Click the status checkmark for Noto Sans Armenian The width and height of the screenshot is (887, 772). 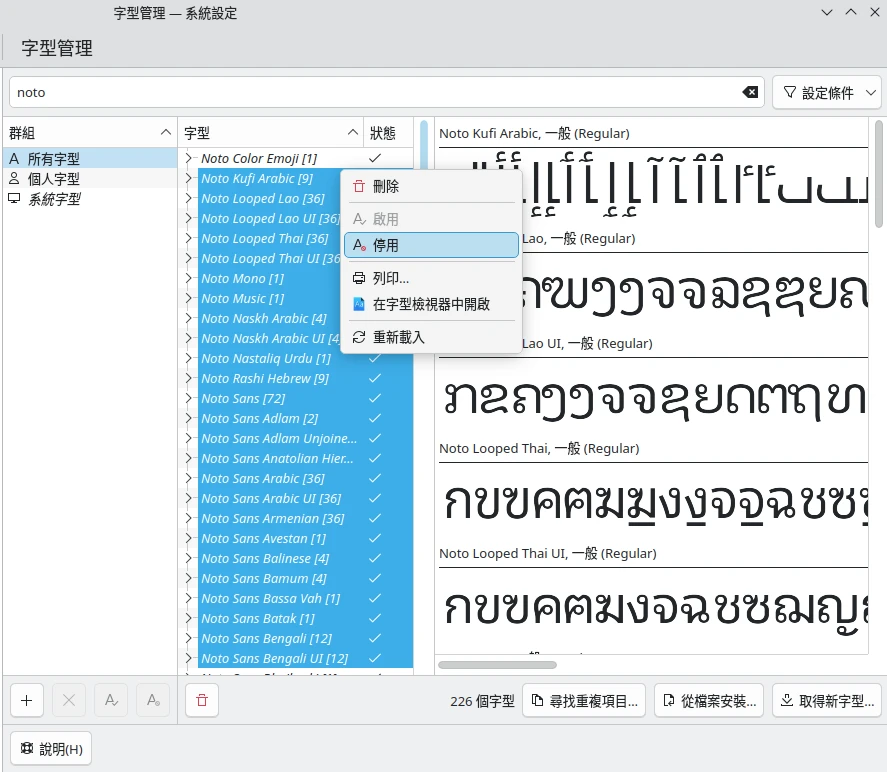(375, 518)
